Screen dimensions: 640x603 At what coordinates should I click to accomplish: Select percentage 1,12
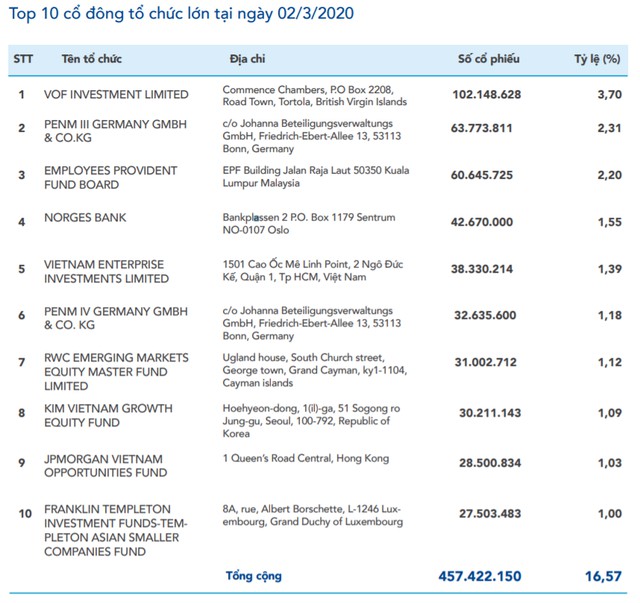click(610, 362)
